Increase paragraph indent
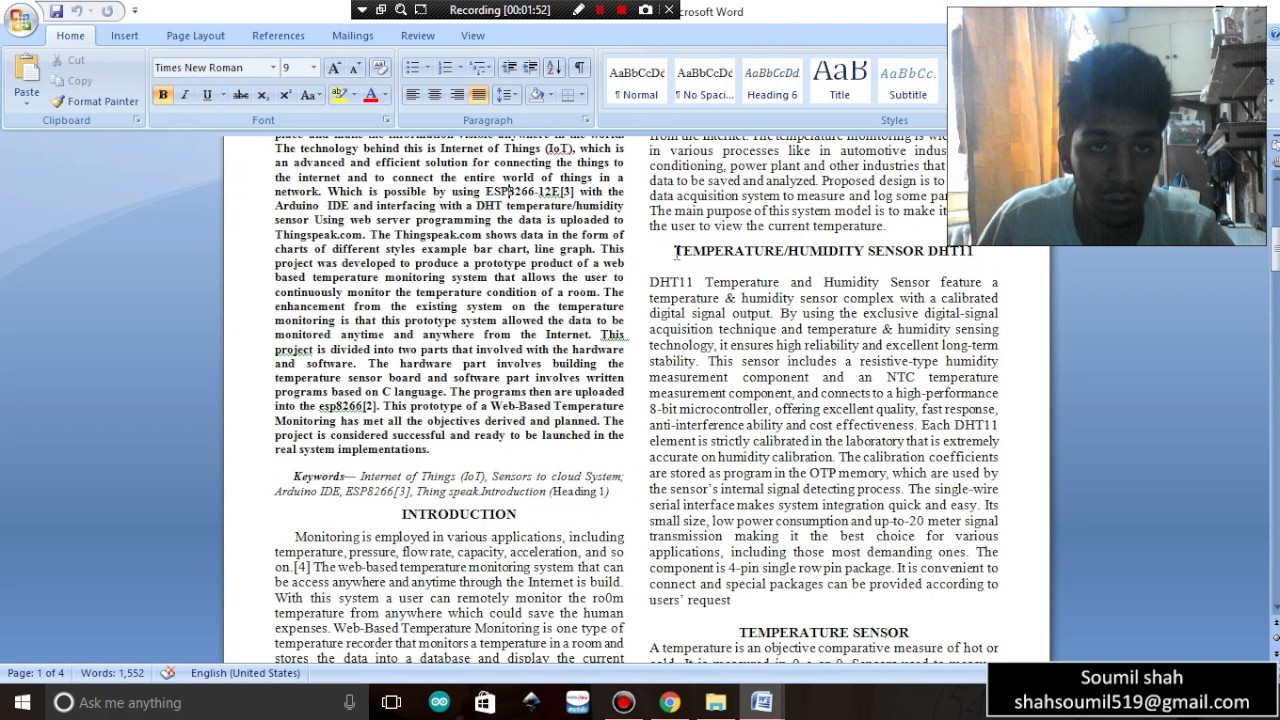 click(x=531, y=68)
